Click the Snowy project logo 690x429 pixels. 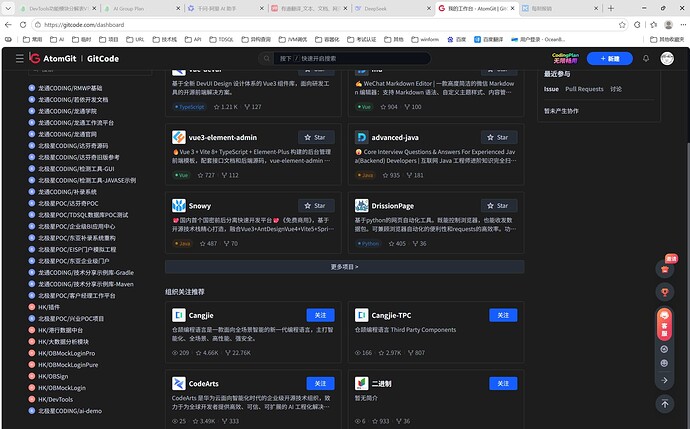(x=179, y=205)
